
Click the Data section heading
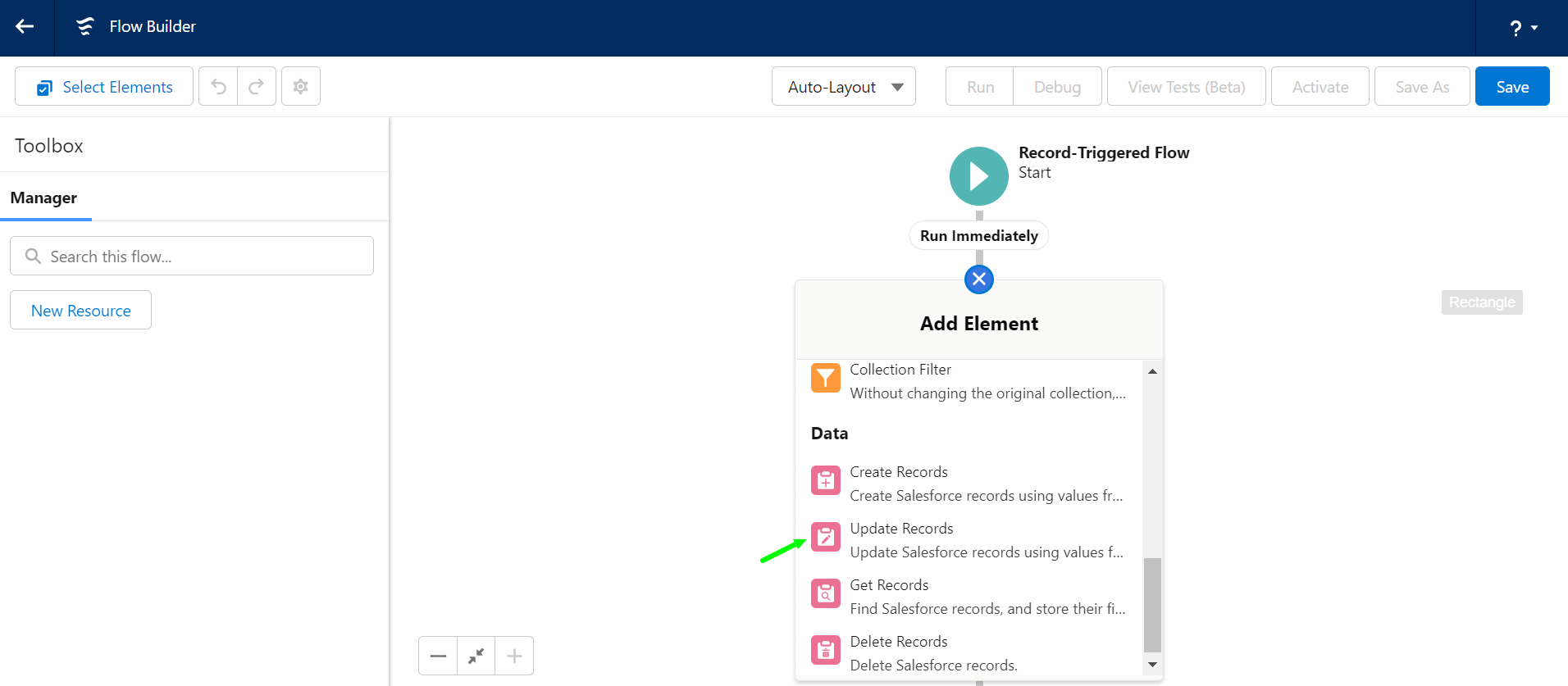tap(829, 434)
